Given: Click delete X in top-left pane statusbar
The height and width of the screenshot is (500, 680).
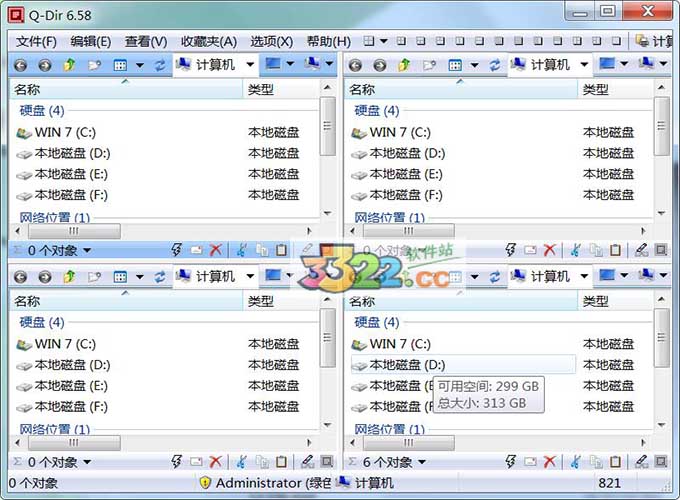Looking at the screenshot, I should pos(215,250).
